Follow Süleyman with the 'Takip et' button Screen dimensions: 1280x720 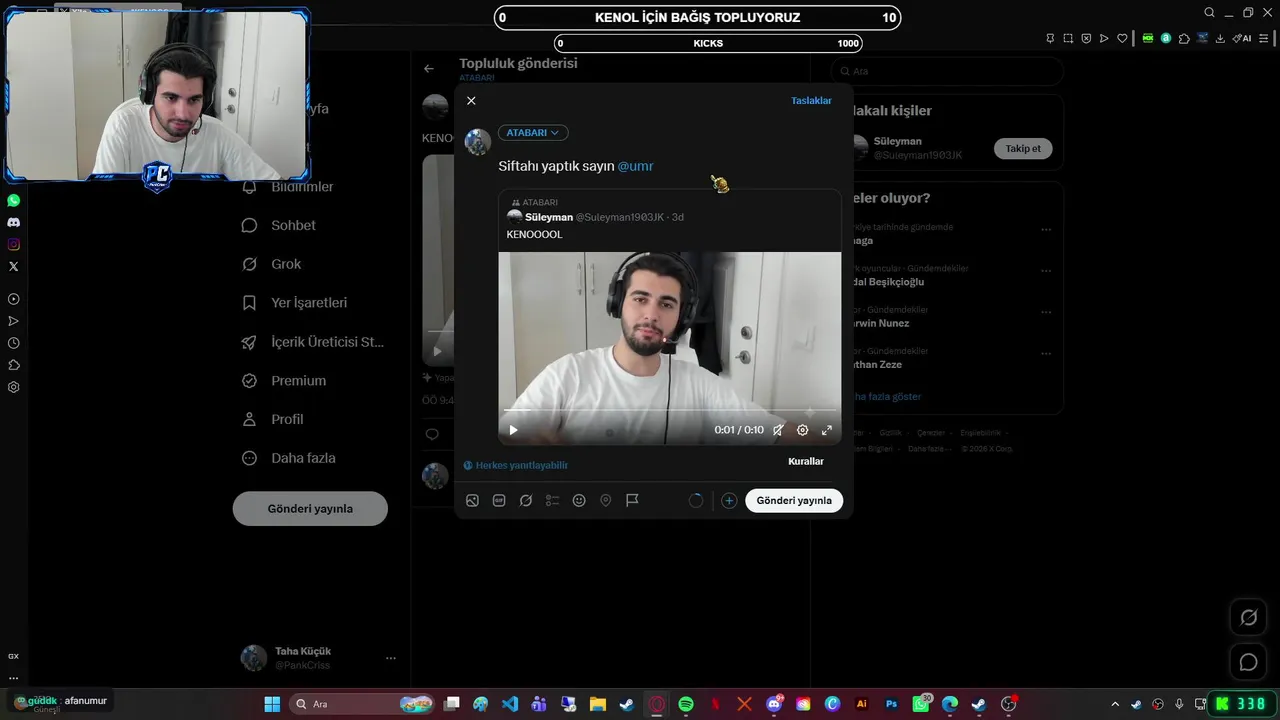(x=1023, y=149)
